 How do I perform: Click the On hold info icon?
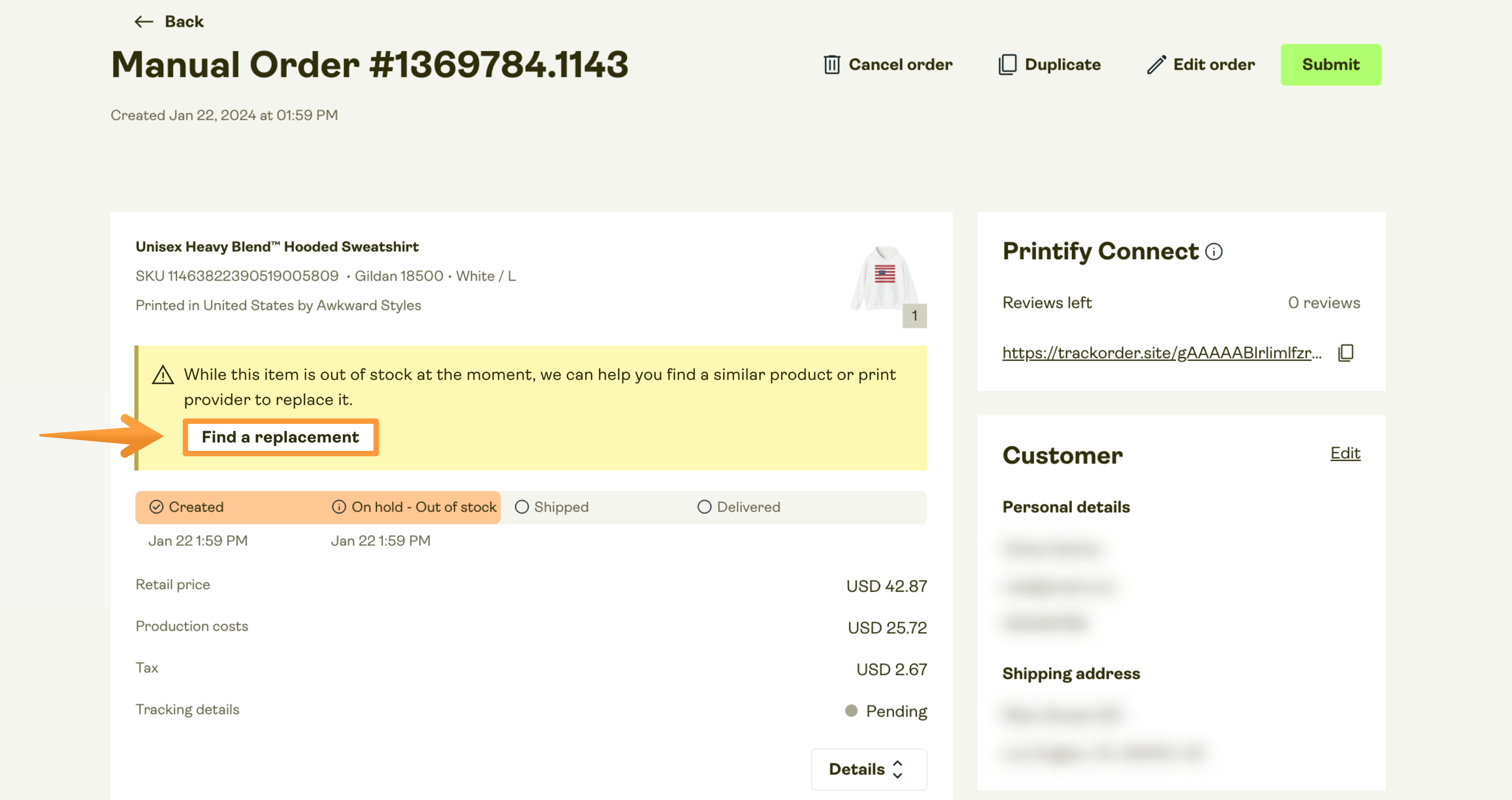pyautogui.click(x=339, y=507)
